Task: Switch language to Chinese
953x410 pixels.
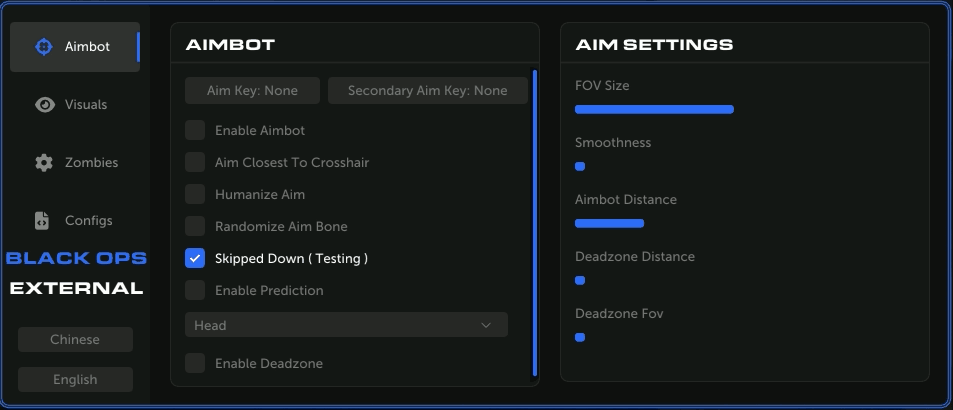Action: coord(75,339)
